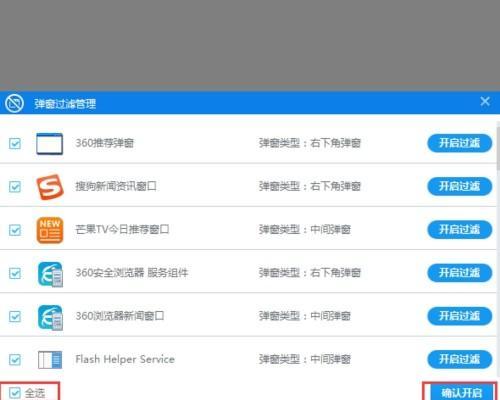
Task: Toggle the Flash Helper Service checkbox
Action: tap(15, 360)
